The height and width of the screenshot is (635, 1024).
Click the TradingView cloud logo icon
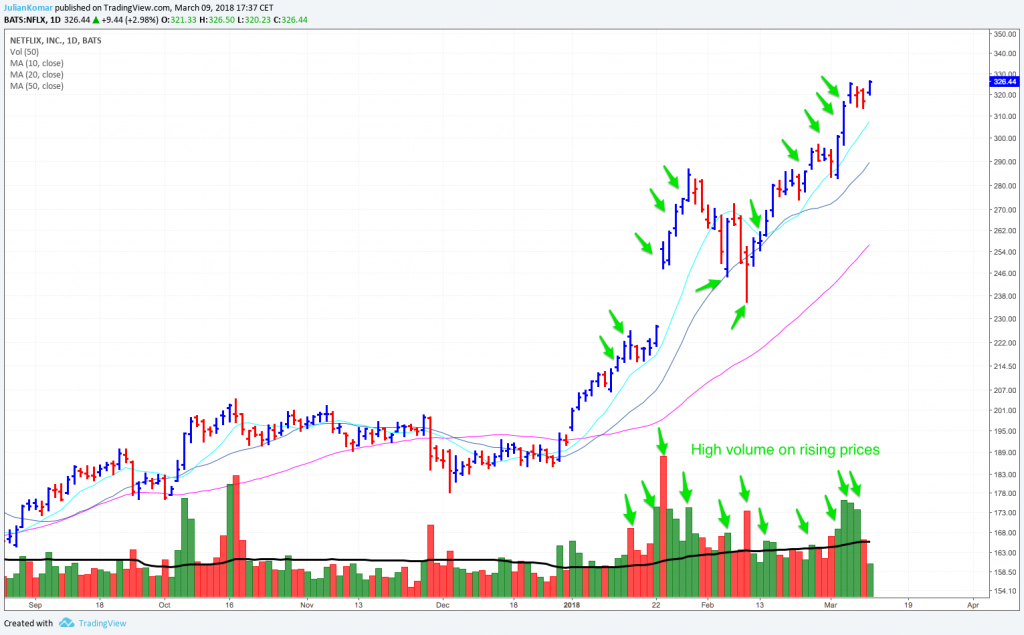[66, 623]
